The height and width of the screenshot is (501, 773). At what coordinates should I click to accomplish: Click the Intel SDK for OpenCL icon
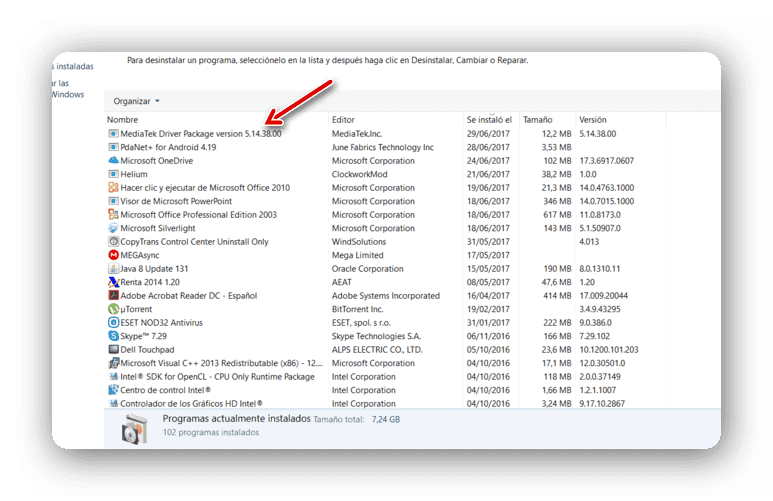(113, 377)
